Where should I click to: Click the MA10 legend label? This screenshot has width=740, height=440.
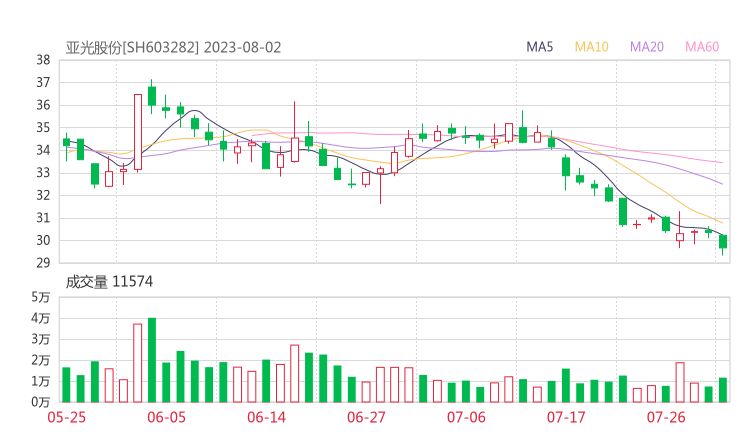click(591, 47)
